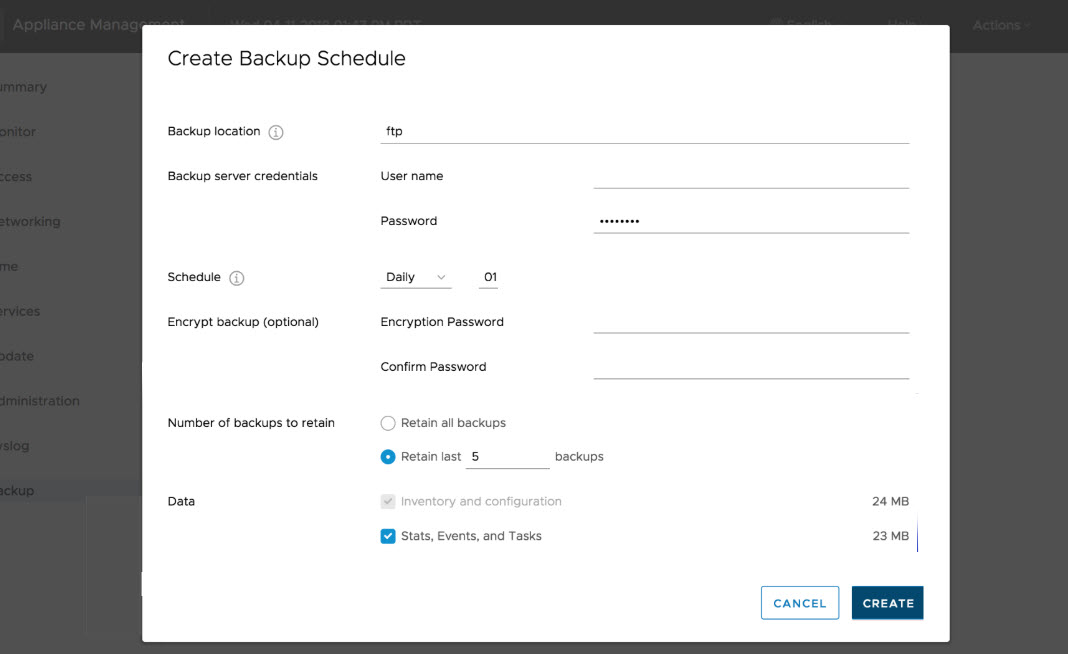
Task: Click the backup server Password field
Action: point(750,221)
